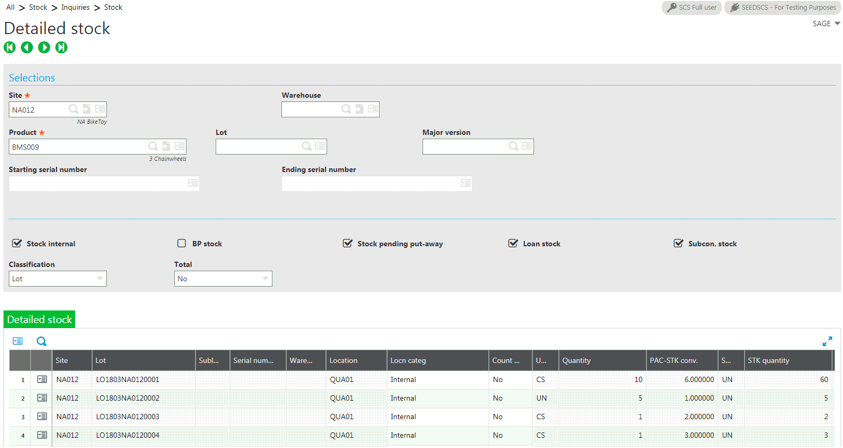
Task: Open the Warehouse selection lookup icon
Action: pos(346,109)
